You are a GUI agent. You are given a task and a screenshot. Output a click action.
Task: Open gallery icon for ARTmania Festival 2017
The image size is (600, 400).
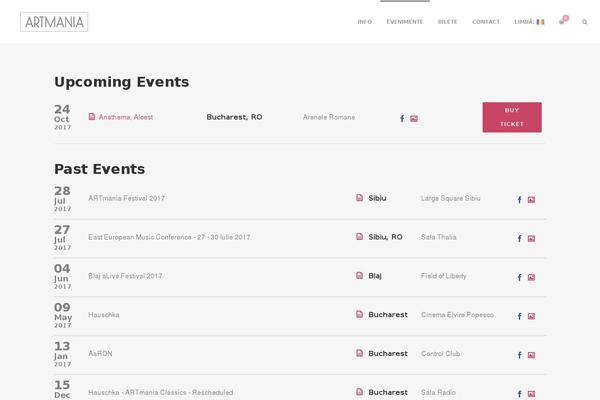click(x=531, y=200)
